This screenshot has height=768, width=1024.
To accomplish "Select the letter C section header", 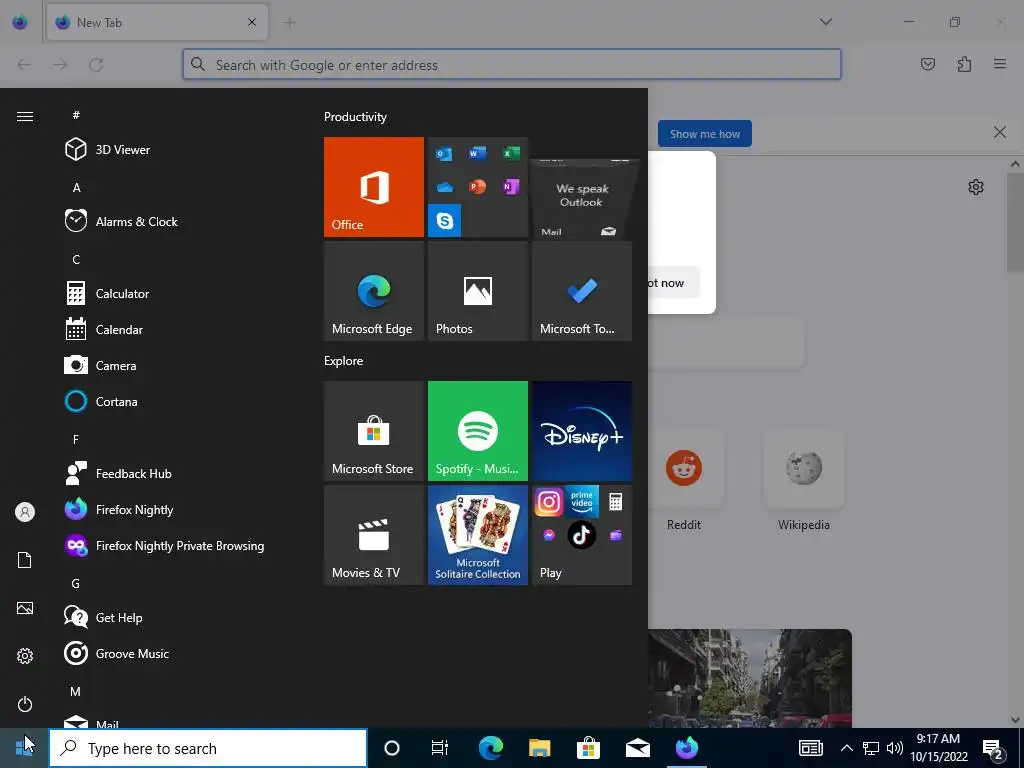I will tap(76, 259).
